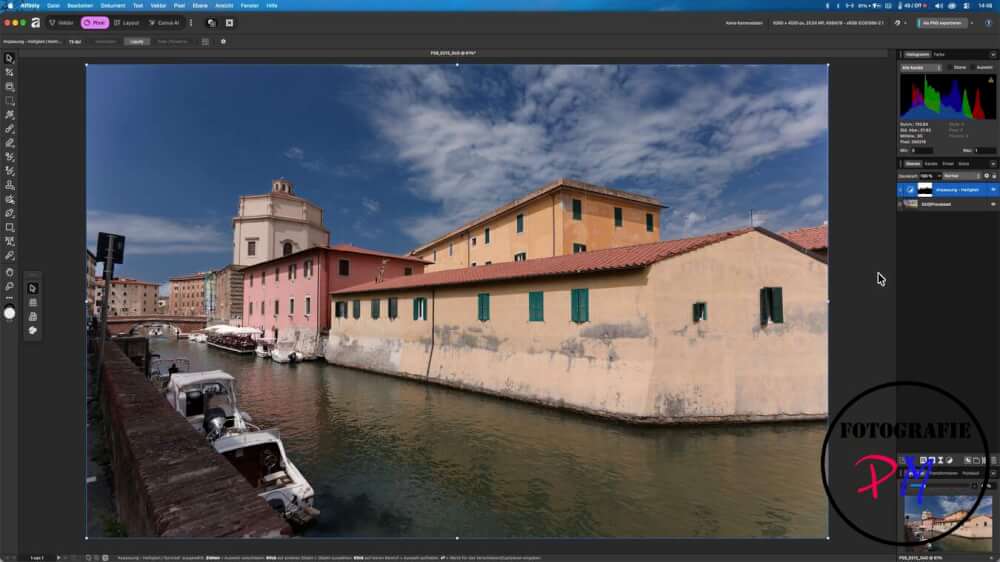
Task: Open the blend mode Normal dropdown
Action: coord(961,176)
